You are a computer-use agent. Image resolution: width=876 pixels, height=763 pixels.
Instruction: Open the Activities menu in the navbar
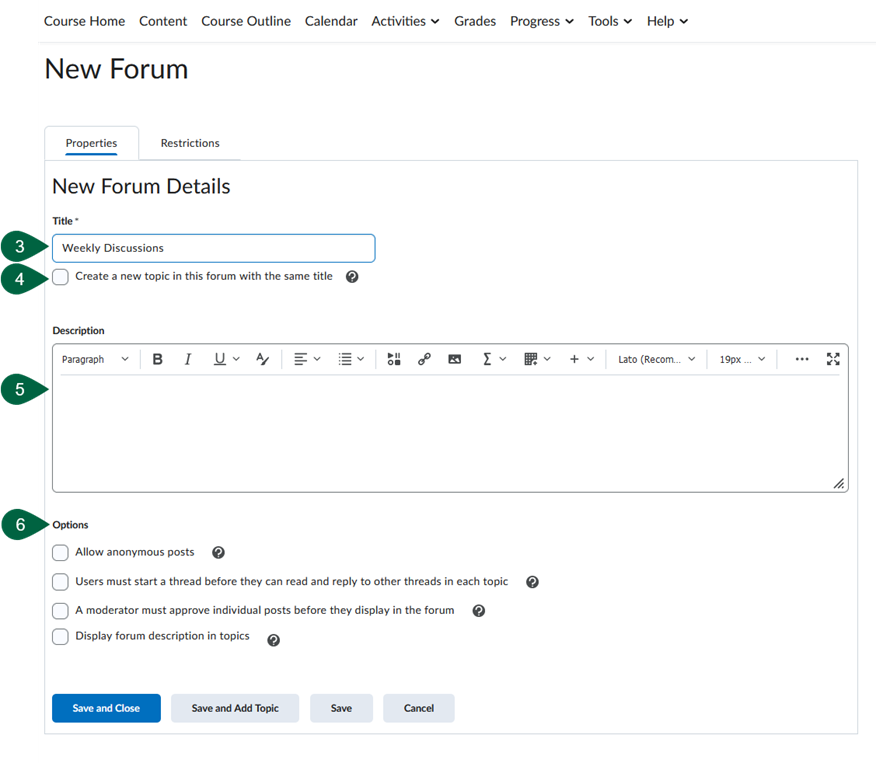(x=405, y=20)
